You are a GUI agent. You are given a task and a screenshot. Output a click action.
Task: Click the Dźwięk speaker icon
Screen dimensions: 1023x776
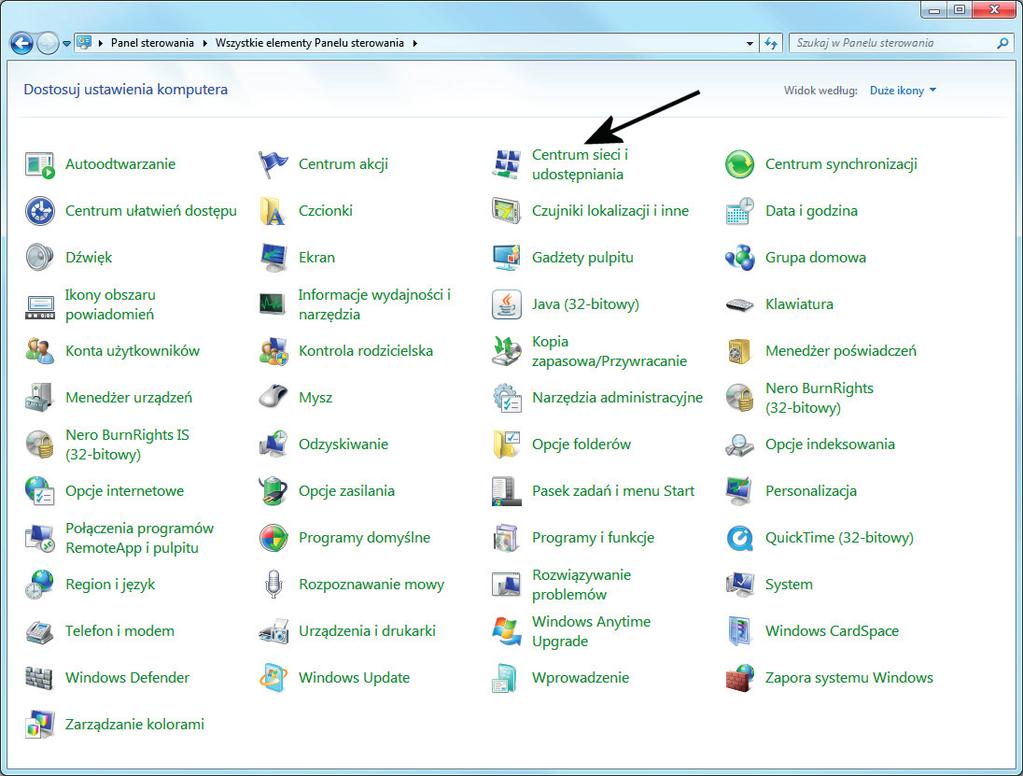pyautogui.click(x=40, y=258)
